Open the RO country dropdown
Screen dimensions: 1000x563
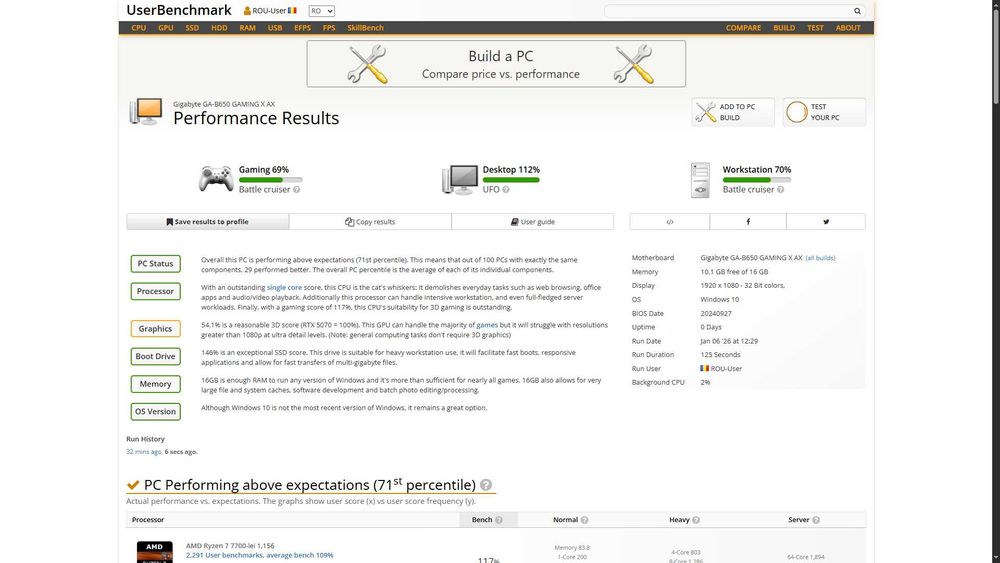pos(321,11)
